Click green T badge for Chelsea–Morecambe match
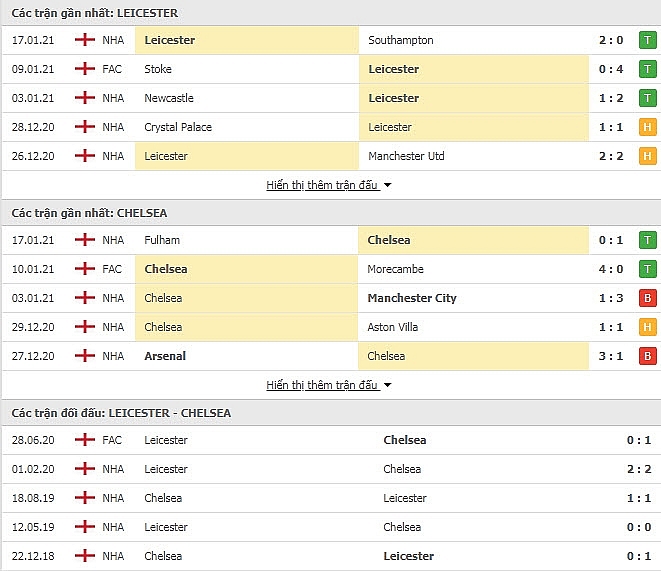This screenshot has height=571, width=661. tap(647, 269)
